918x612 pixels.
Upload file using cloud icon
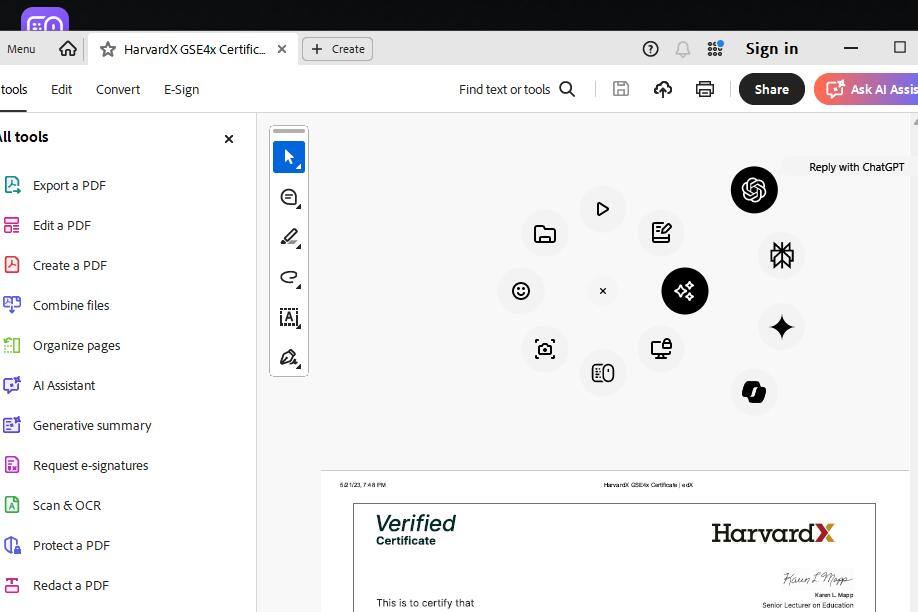point(663,89)
